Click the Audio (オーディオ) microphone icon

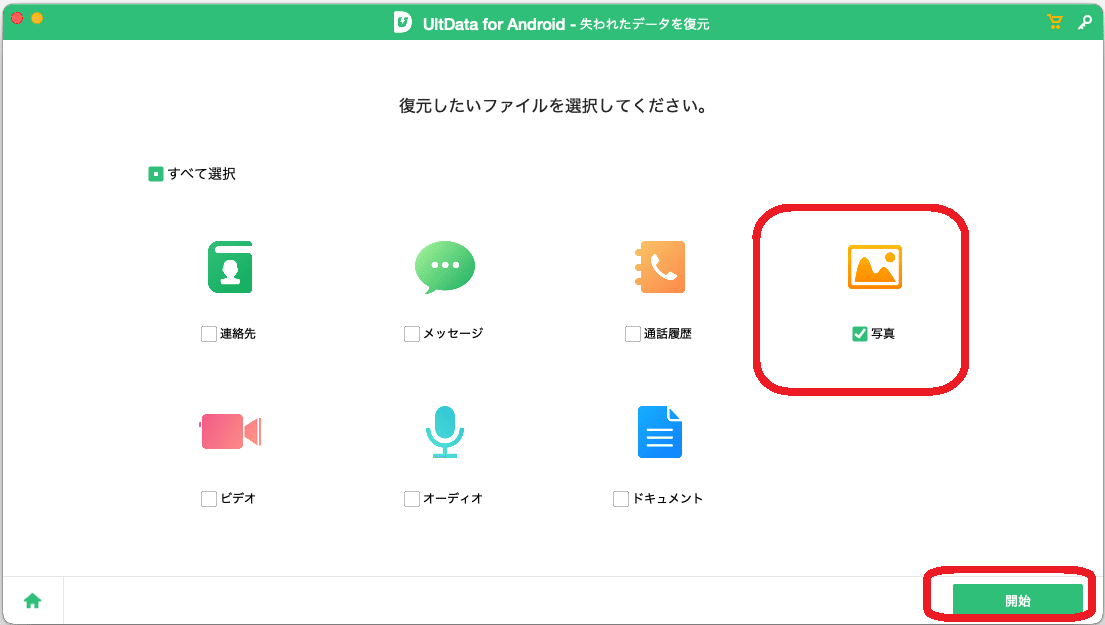pyautogui.click(x=445, y=432)
